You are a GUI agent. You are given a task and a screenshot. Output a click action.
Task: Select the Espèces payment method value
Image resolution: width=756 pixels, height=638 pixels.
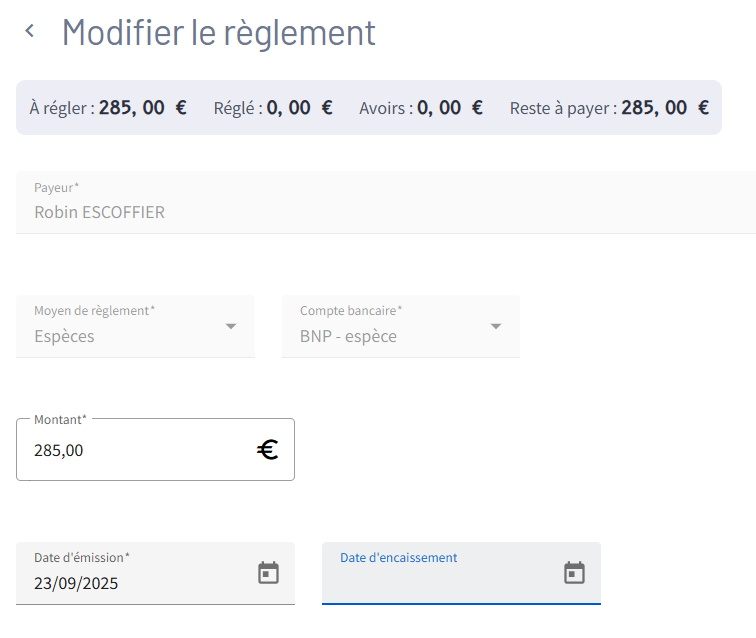point(65,336)
